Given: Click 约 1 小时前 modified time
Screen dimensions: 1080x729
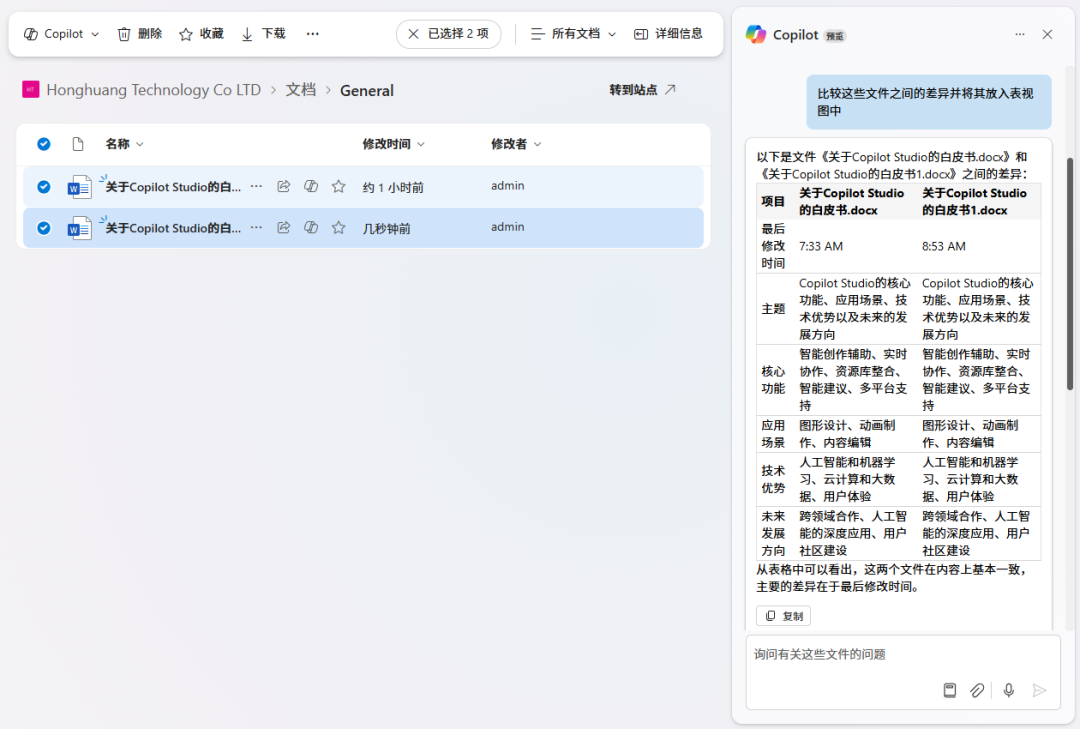Looking at the screenshot, I should pos(393,187).
